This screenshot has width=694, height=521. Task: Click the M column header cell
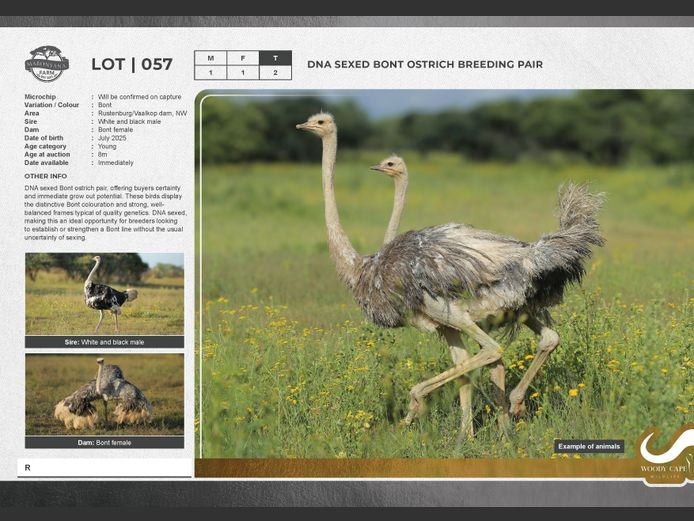pos(211,58)
